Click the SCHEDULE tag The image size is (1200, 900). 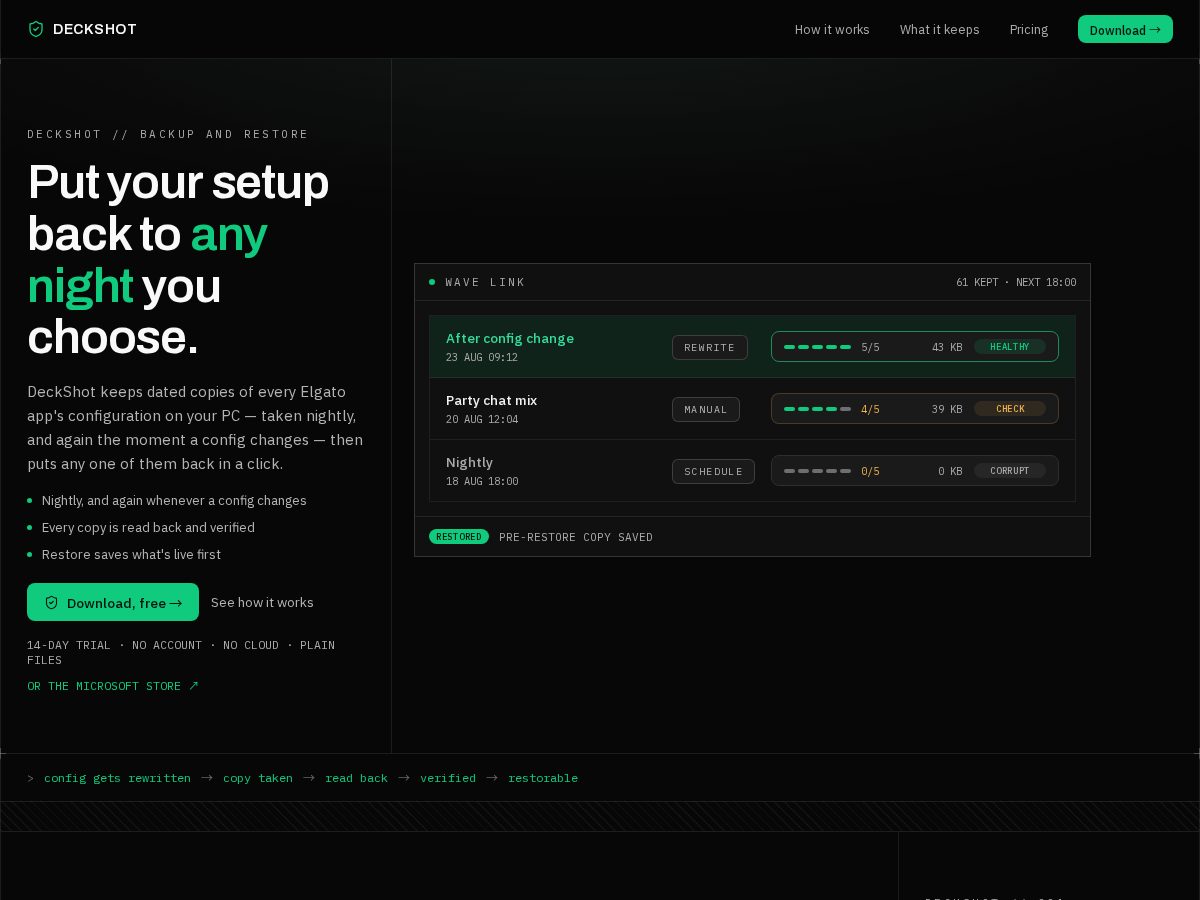pos(713,471)
